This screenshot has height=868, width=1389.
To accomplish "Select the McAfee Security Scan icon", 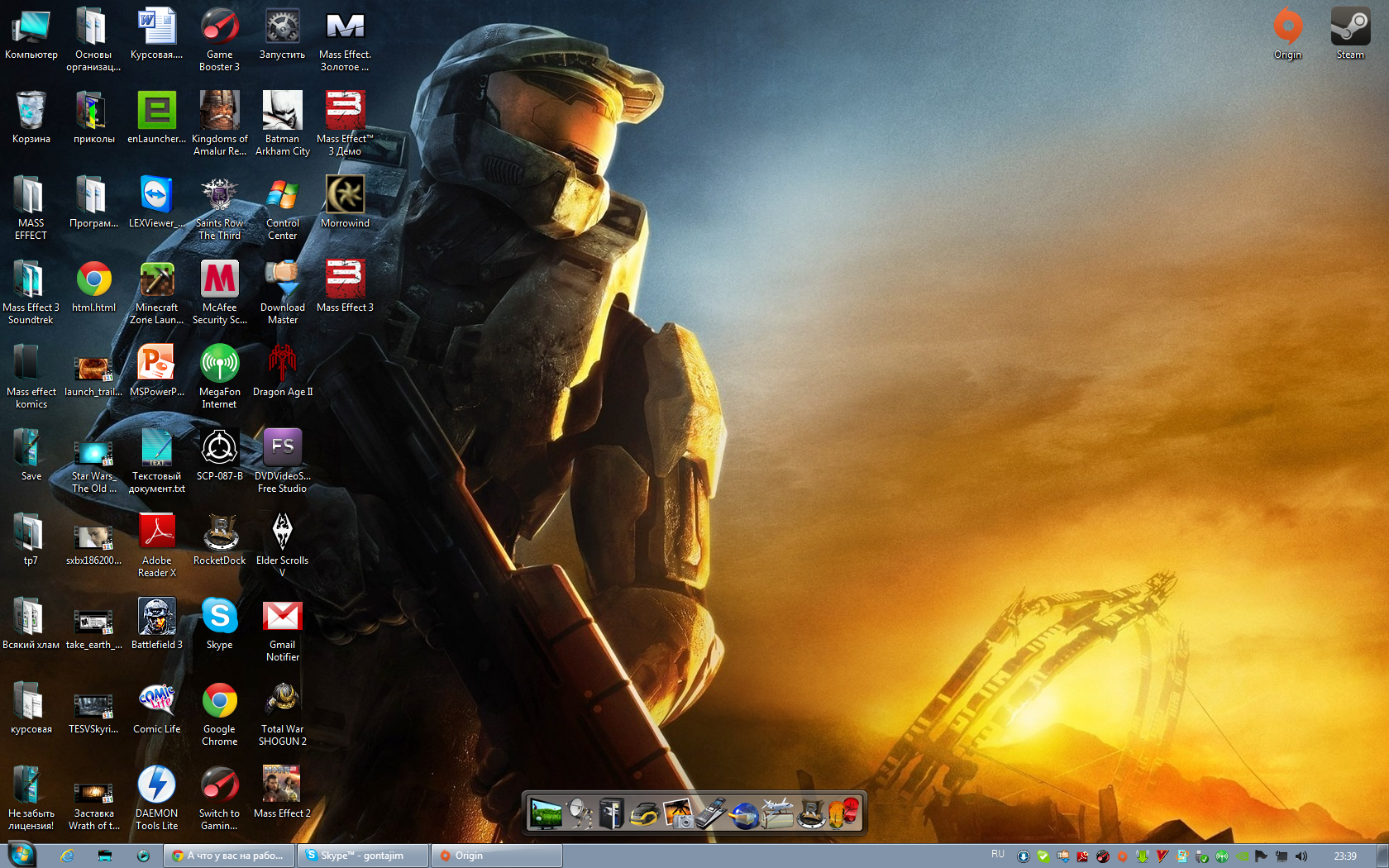I will (x=220, y=291).
